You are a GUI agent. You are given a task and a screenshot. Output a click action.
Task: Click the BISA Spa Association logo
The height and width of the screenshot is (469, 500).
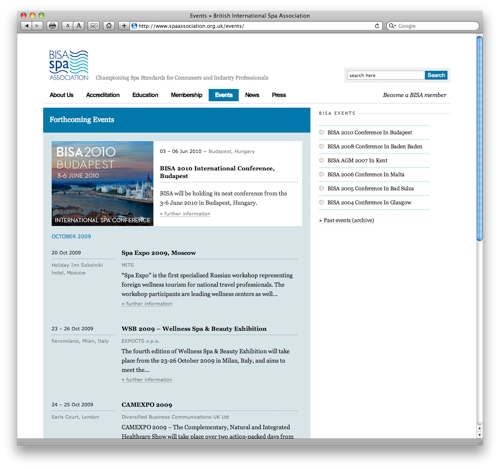[69, 65]
